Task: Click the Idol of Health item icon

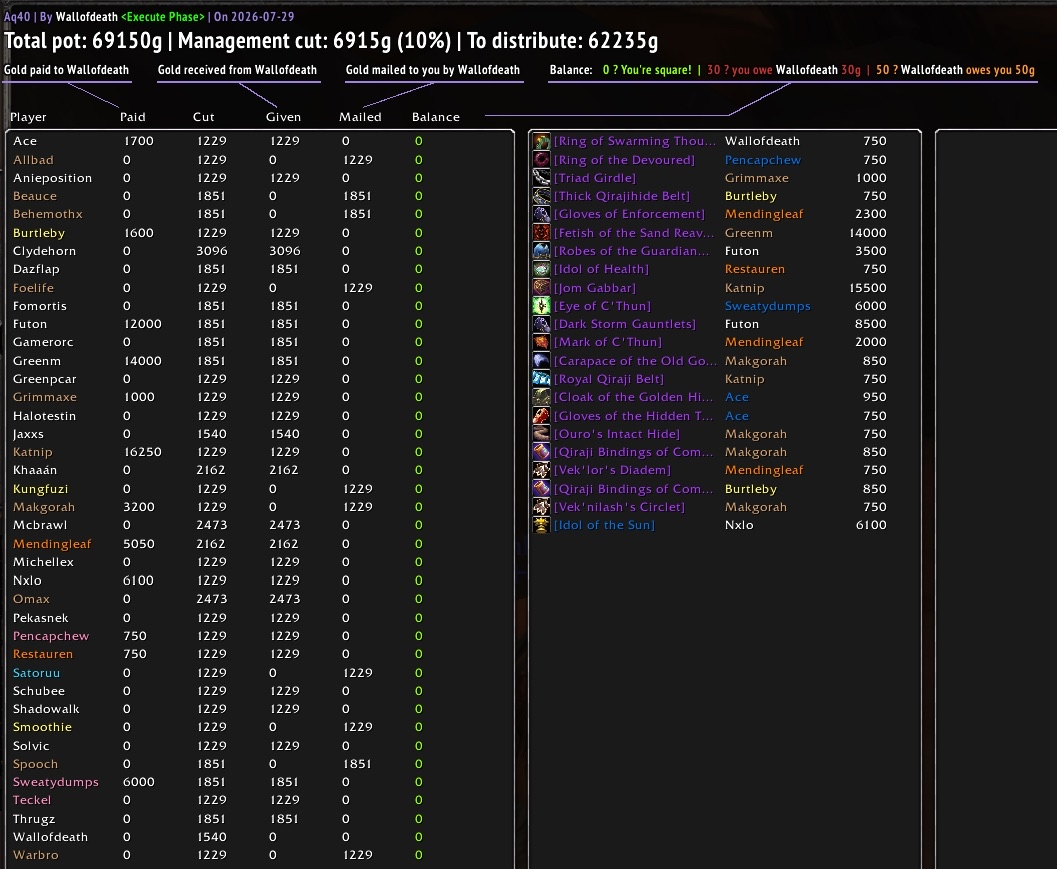Action: click(541, 269)
